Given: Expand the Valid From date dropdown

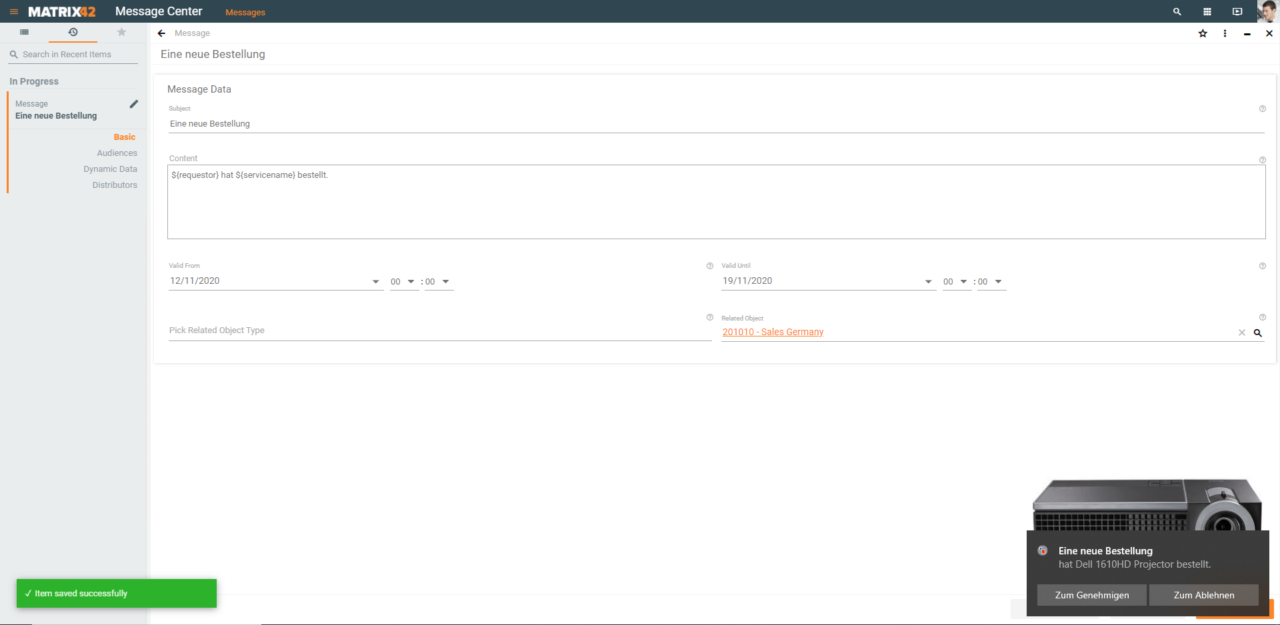Looking at the screenshot, I should coord(376,282).
